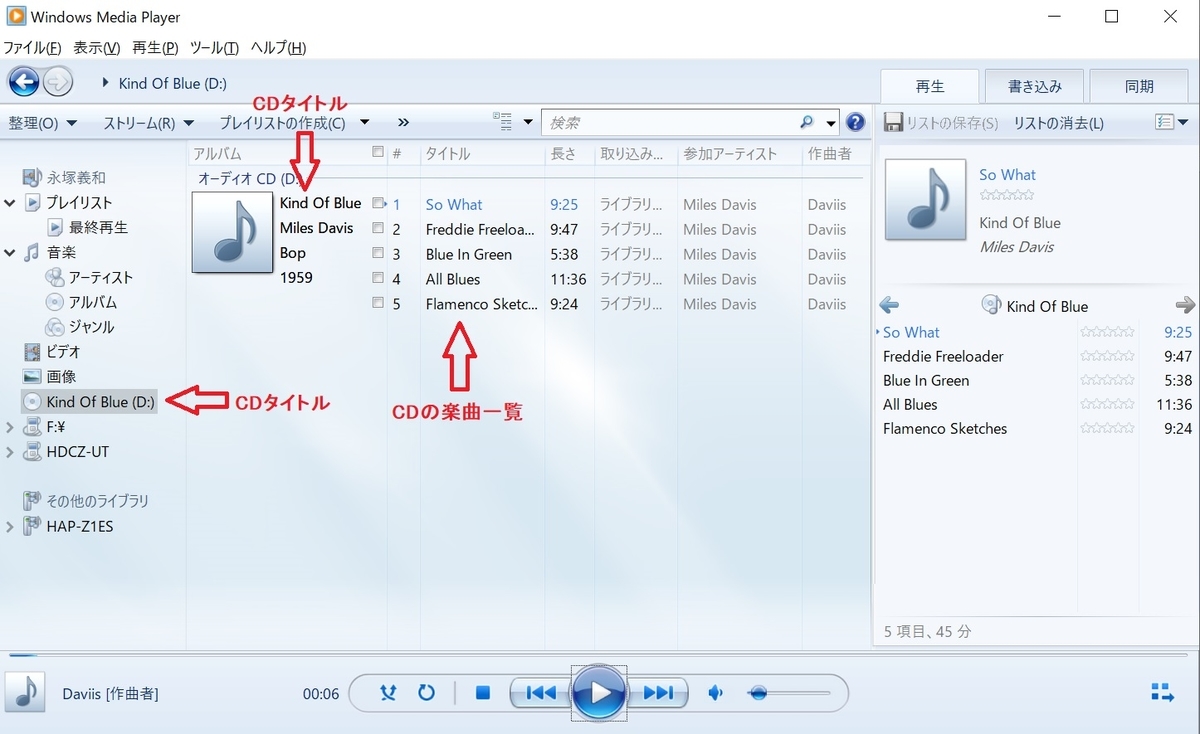
Task: Open the プレイリストの作成(C) dropdown arrow
Action: [x=365, y=123]
